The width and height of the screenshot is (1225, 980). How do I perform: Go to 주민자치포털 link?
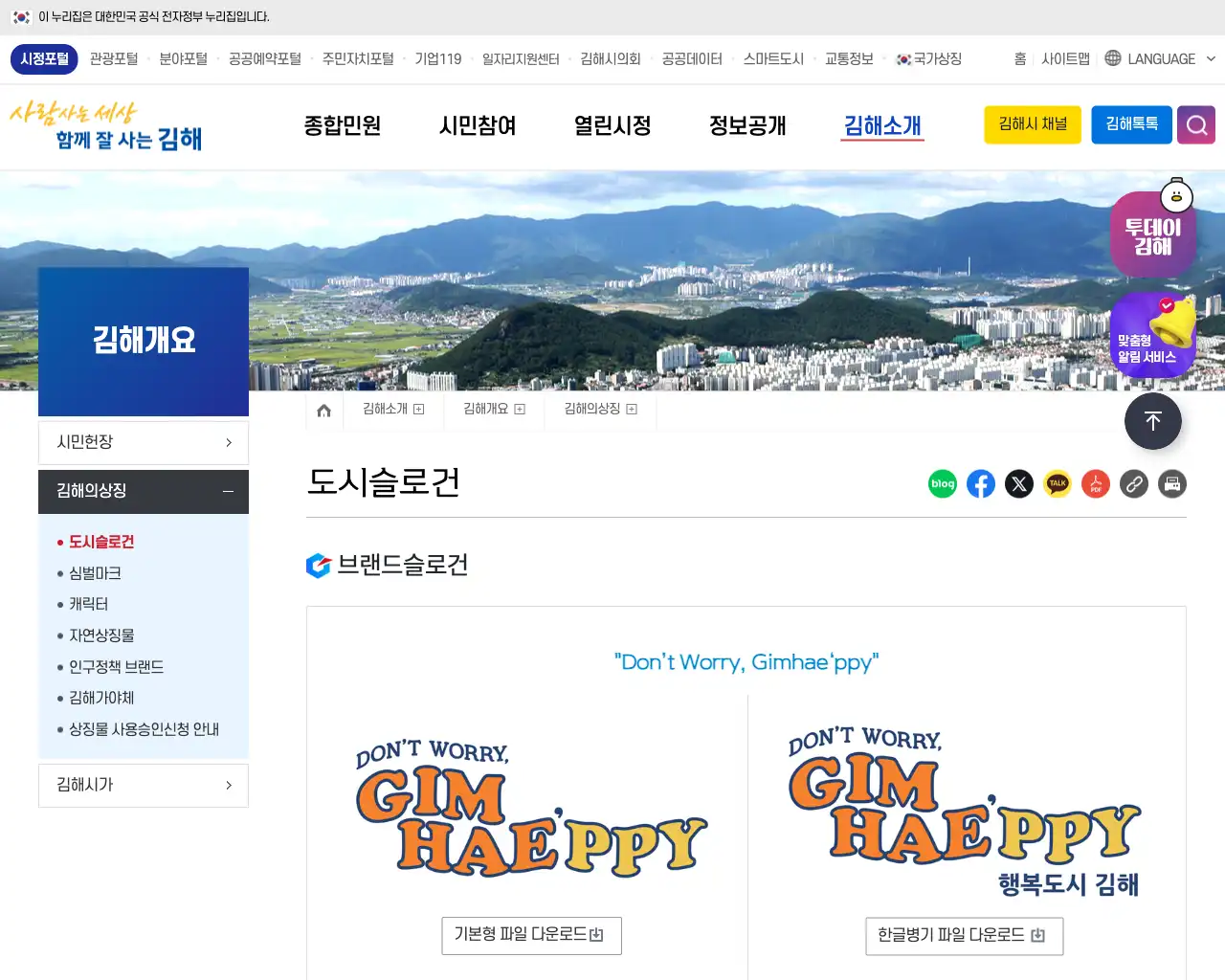point(358,59)
